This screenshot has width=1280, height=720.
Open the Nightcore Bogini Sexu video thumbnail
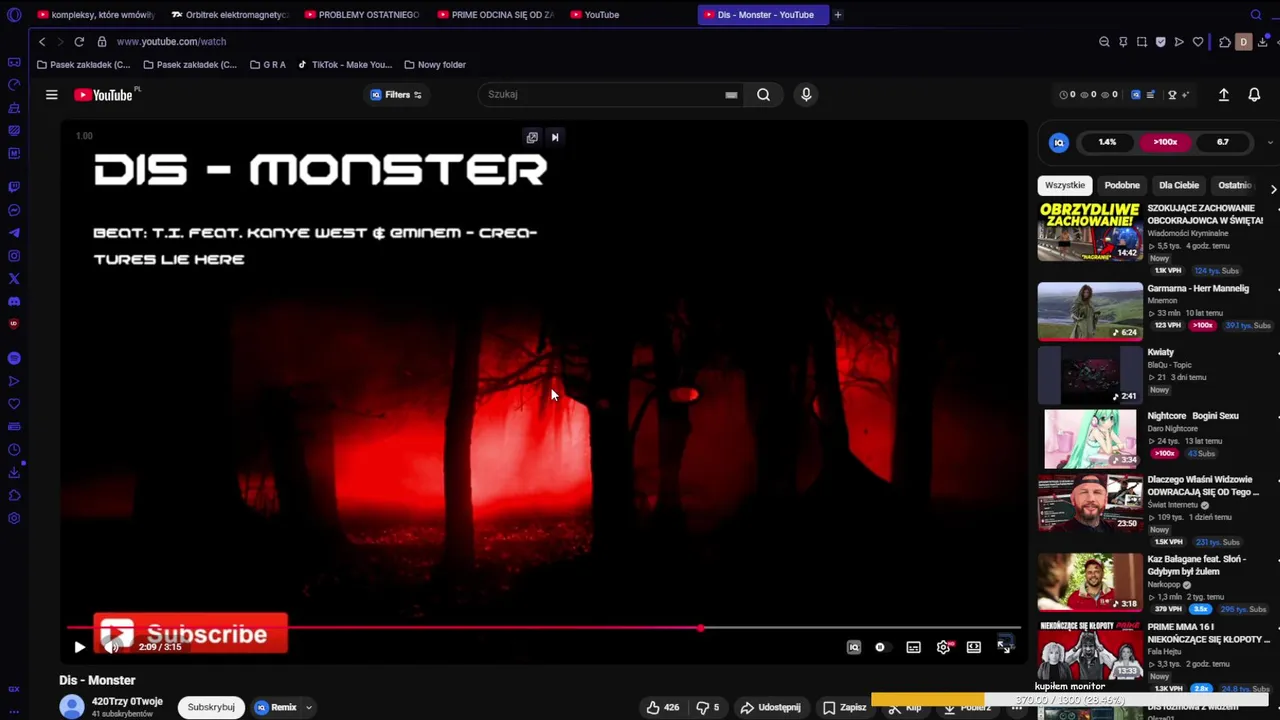point(1090,438)
